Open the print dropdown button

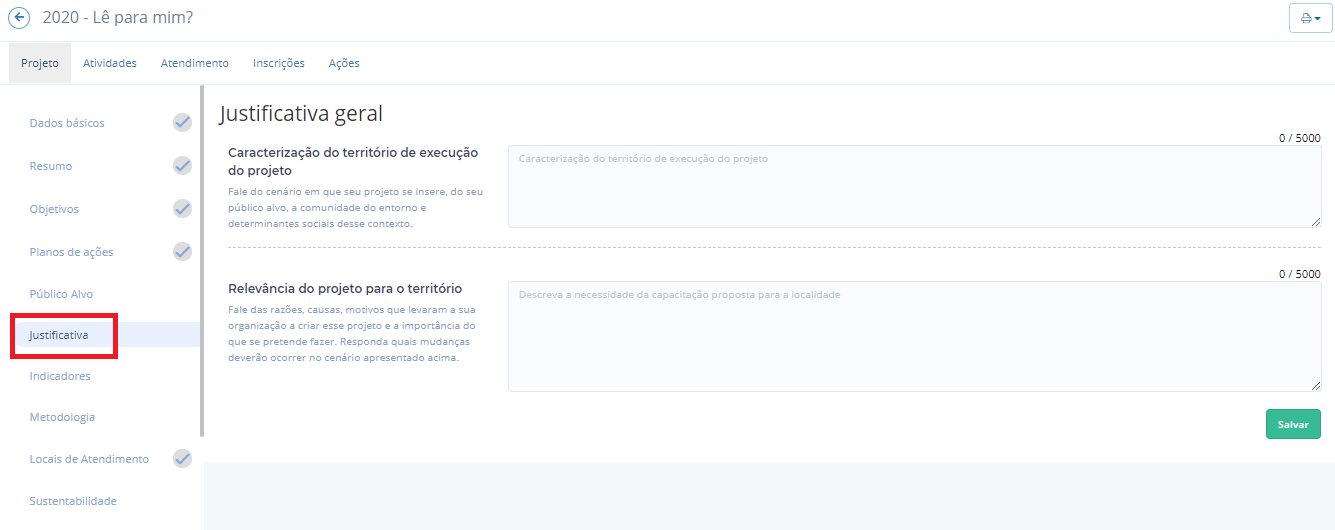pyautogui.click(x=1310, y=19)
